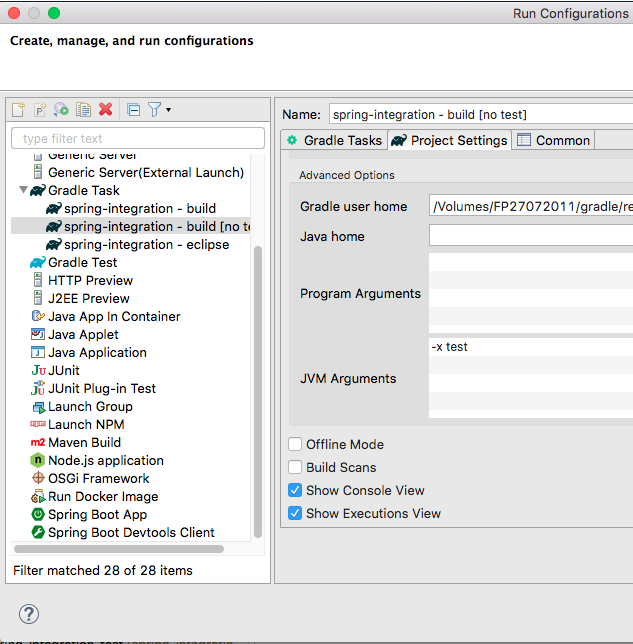This screenshot has height=644, width=633.
Task: Click the Spring Boot Devtools Client icon
Action: pos(38,532)
